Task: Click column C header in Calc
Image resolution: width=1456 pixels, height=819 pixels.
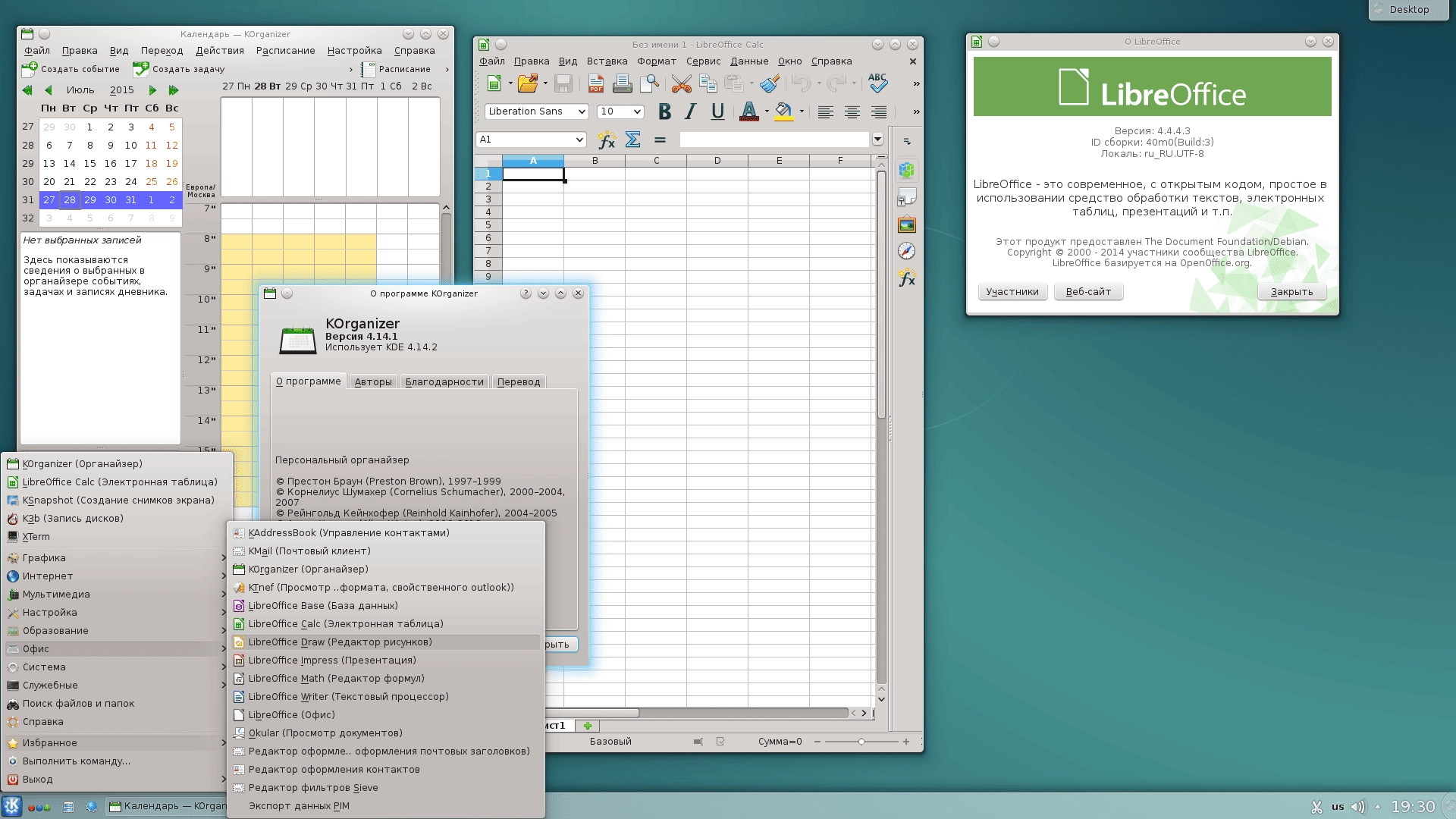Action: [x=656, y=161]
